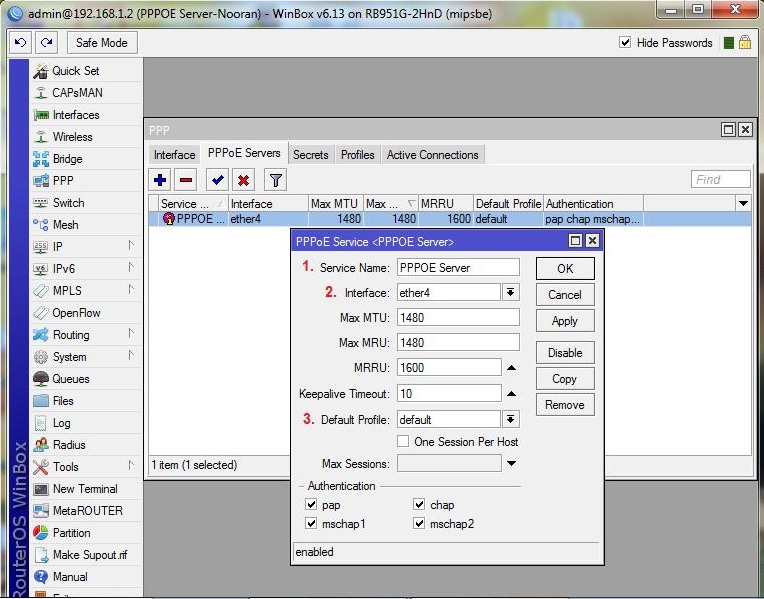The height and width of the screenshot is (599, 764).
Task: Click the Bridge icon in sidebar
Action: 41,159
